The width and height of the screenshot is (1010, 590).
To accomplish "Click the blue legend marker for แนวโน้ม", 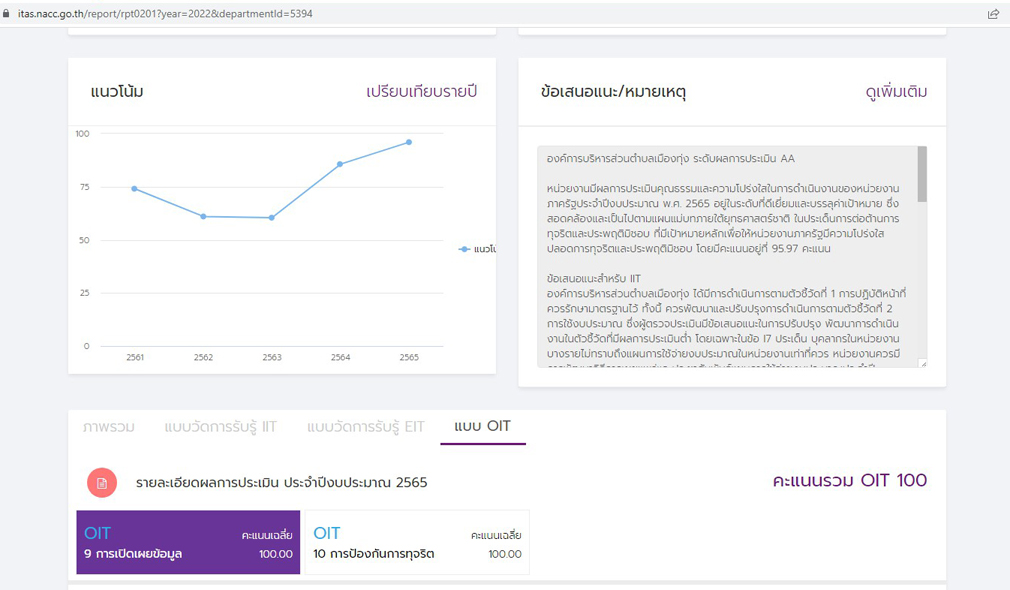I will point(464,249).
